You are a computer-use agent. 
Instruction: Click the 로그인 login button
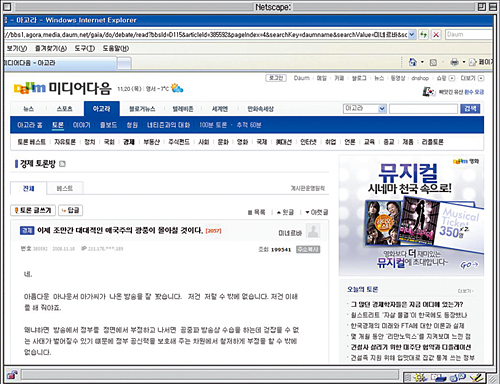pos(276,78)
